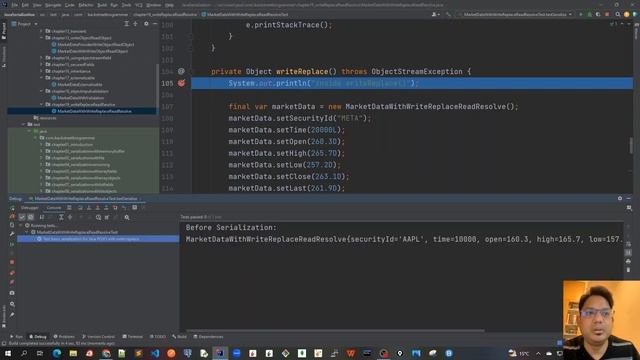Click the red Stop icon in top toolbar
Screen dimensions: 640x360
607,14
